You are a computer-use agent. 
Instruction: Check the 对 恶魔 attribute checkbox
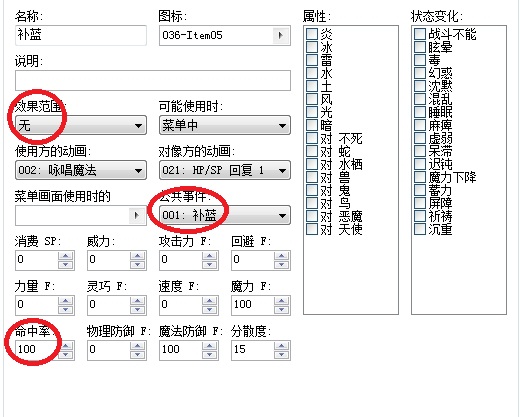[312, 216]
